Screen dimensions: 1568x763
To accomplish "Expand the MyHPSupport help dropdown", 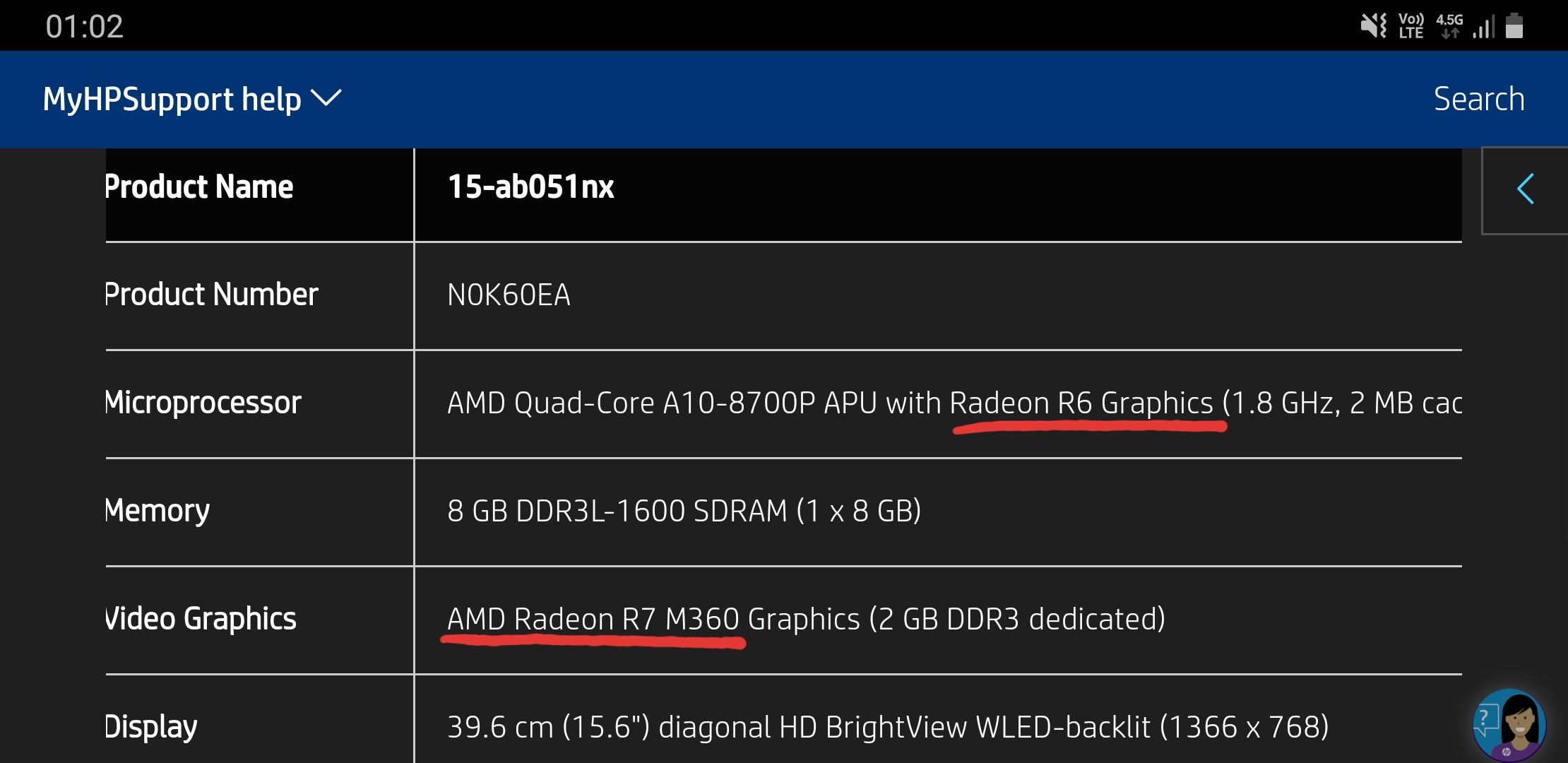I will [x=172, y=99].
